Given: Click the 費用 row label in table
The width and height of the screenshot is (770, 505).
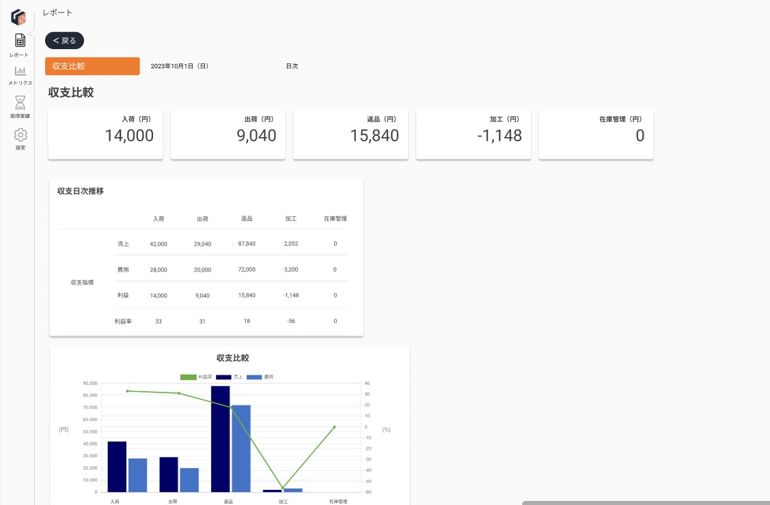Looking at the screenshot, I should click(123, 270).
